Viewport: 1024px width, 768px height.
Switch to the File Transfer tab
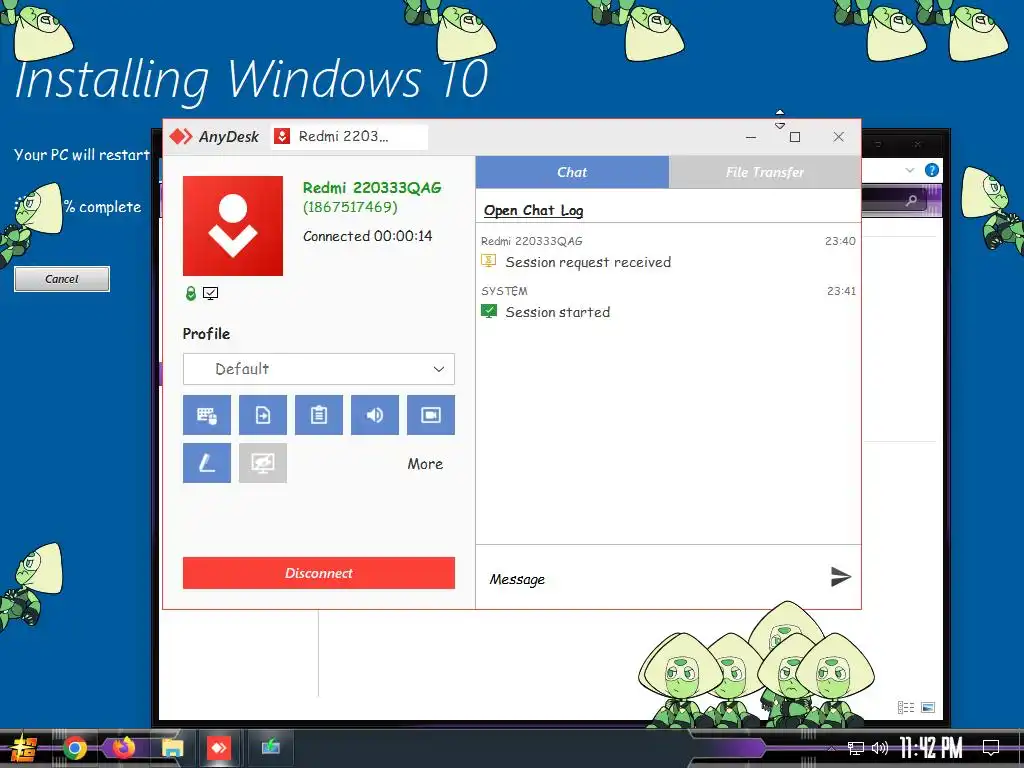coord(765,172)
